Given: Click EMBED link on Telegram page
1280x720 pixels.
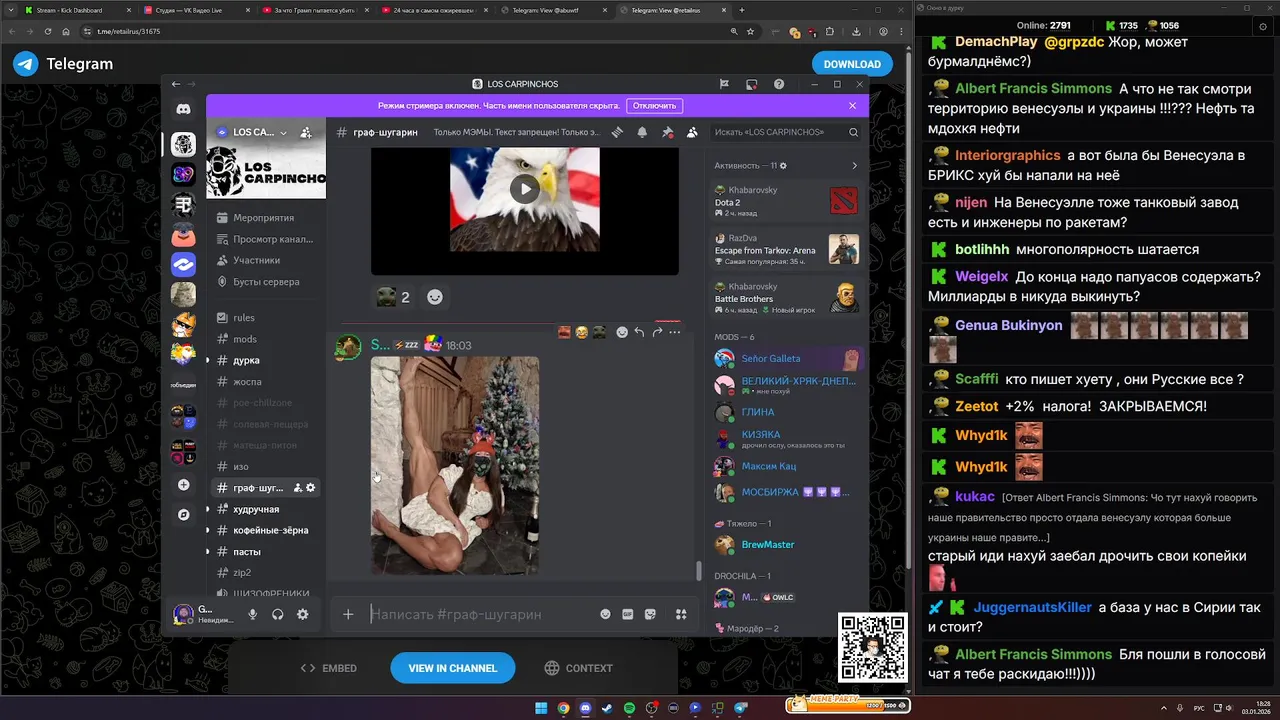Looking at the screenshot, I should click(329, 668).
